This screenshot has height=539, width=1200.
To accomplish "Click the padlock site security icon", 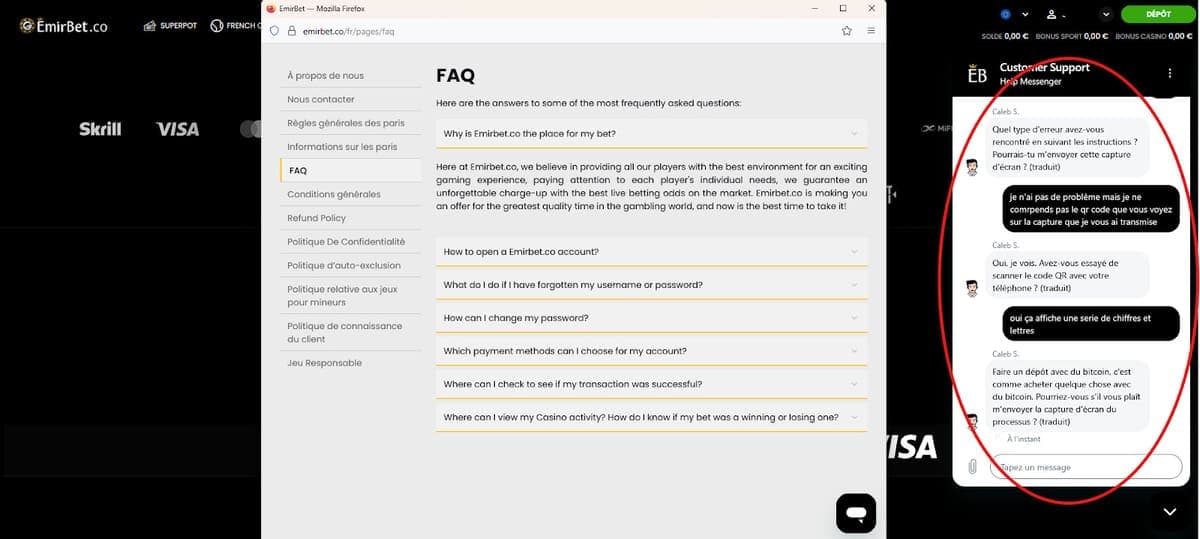I will coord(292,31).
